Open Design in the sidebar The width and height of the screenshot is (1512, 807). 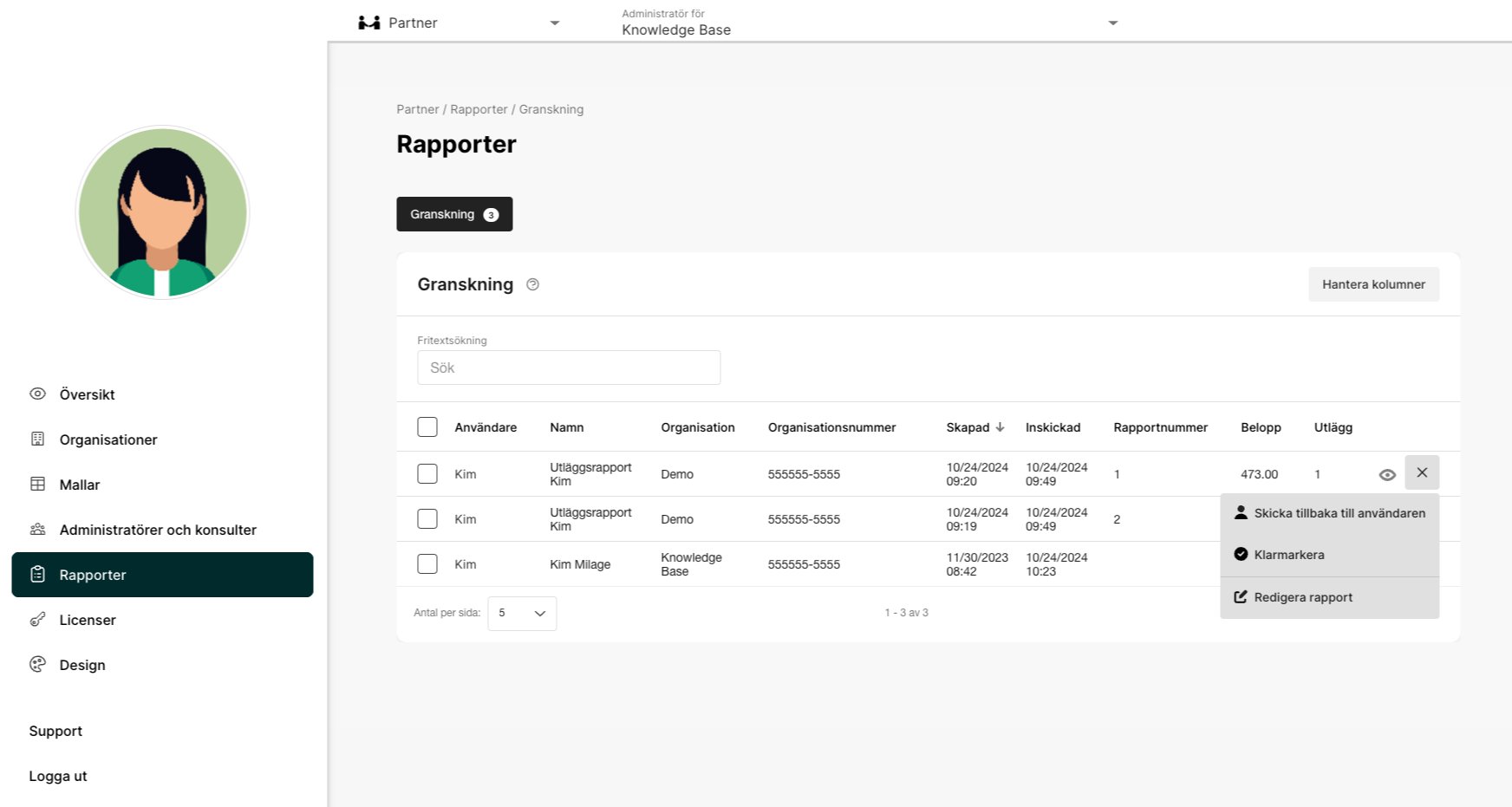(162, 665)
